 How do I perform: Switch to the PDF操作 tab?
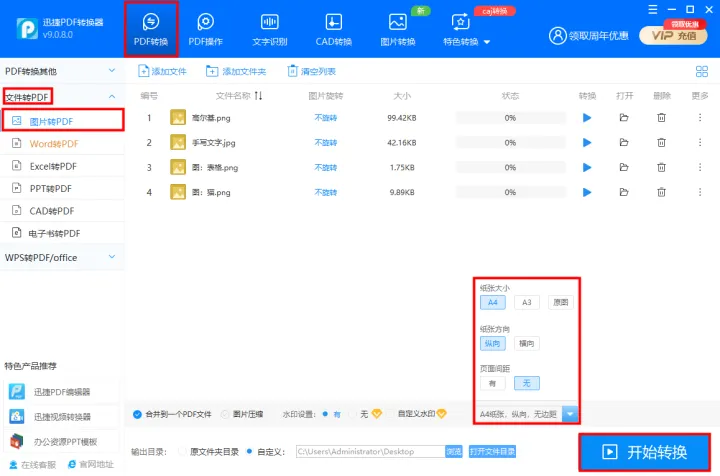(x=205, y=29)
